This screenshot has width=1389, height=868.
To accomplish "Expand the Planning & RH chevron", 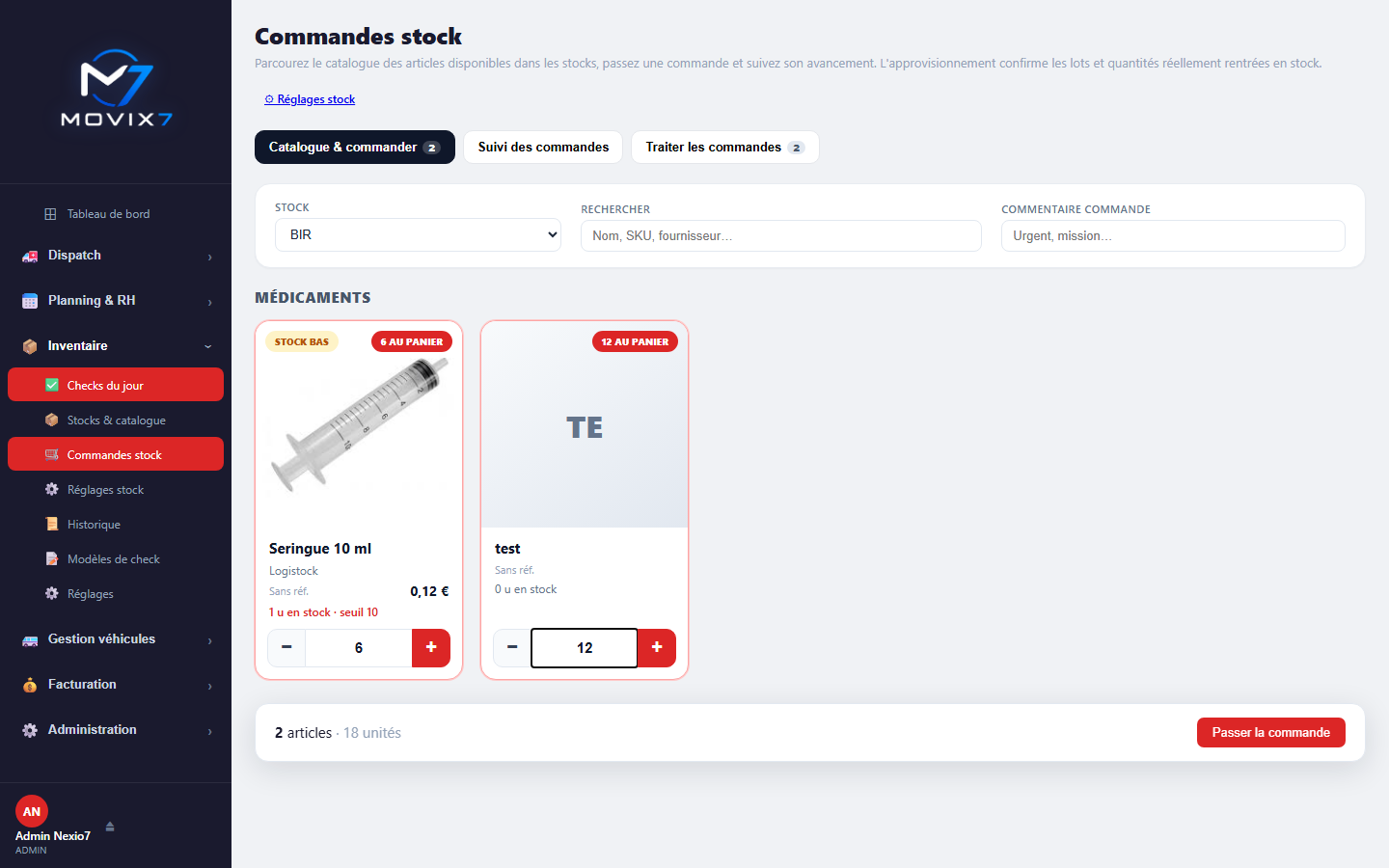I will click(x=209, y=302).
